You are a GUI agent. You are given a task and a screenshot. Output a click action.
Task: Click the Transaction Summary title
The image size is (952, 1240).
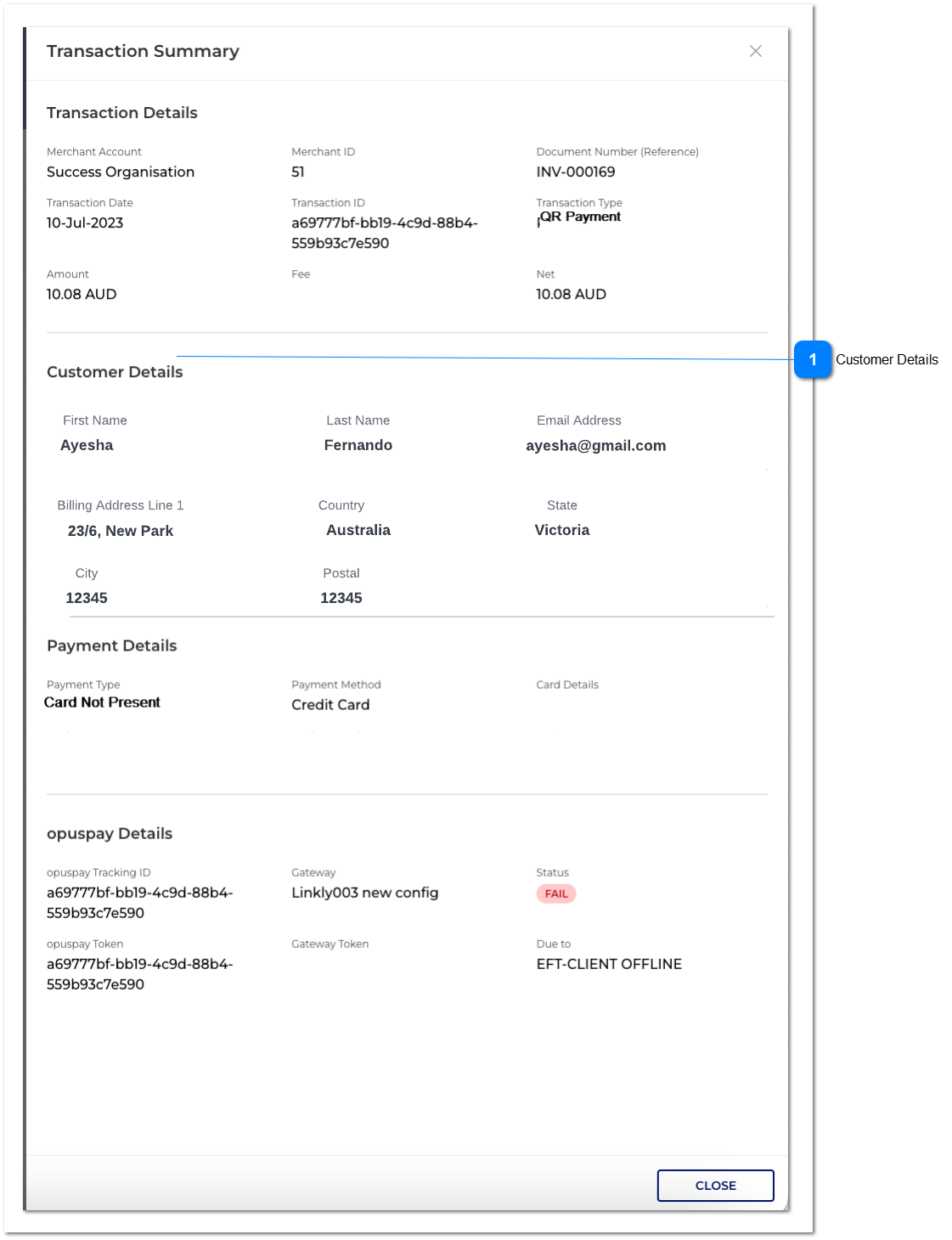coord(143,51)
